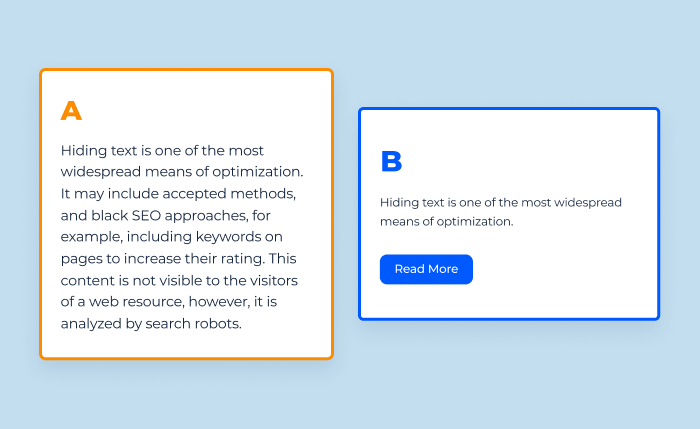
Task: Click the line "pages to increase their rating. This"
Action: point(179,259)
